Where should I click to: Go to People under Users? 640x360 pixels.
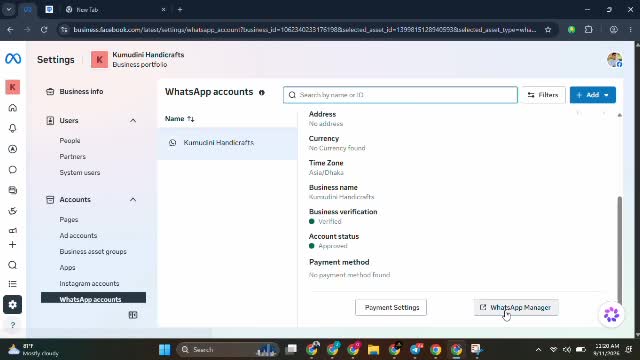70,140
